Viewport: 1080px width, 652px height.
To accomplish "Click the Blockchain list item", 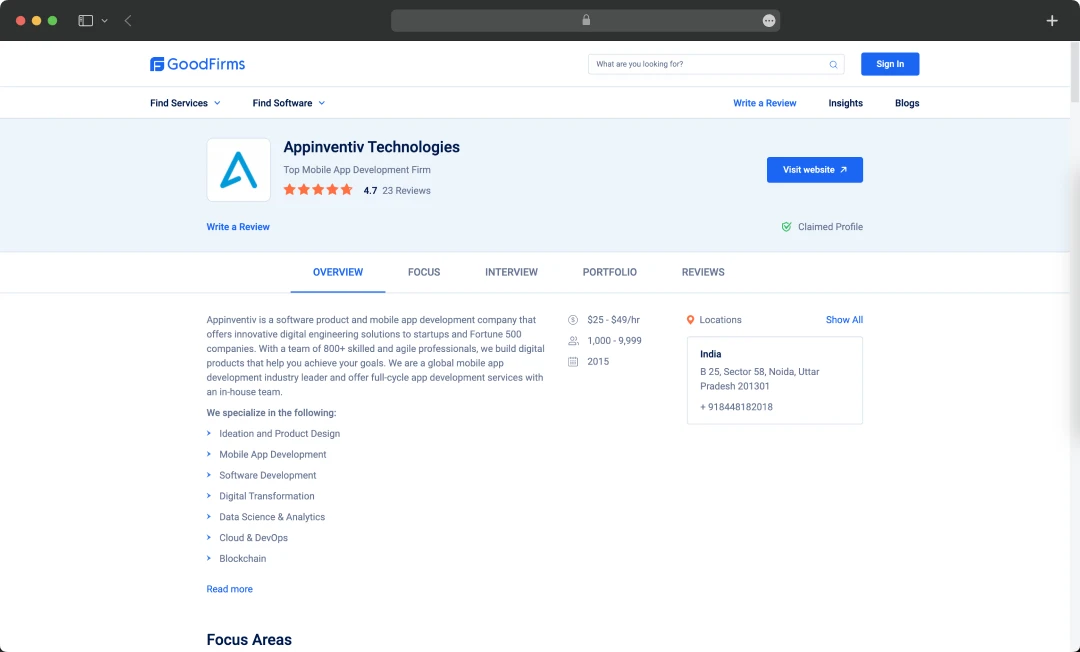I will [x=242, y=558].
